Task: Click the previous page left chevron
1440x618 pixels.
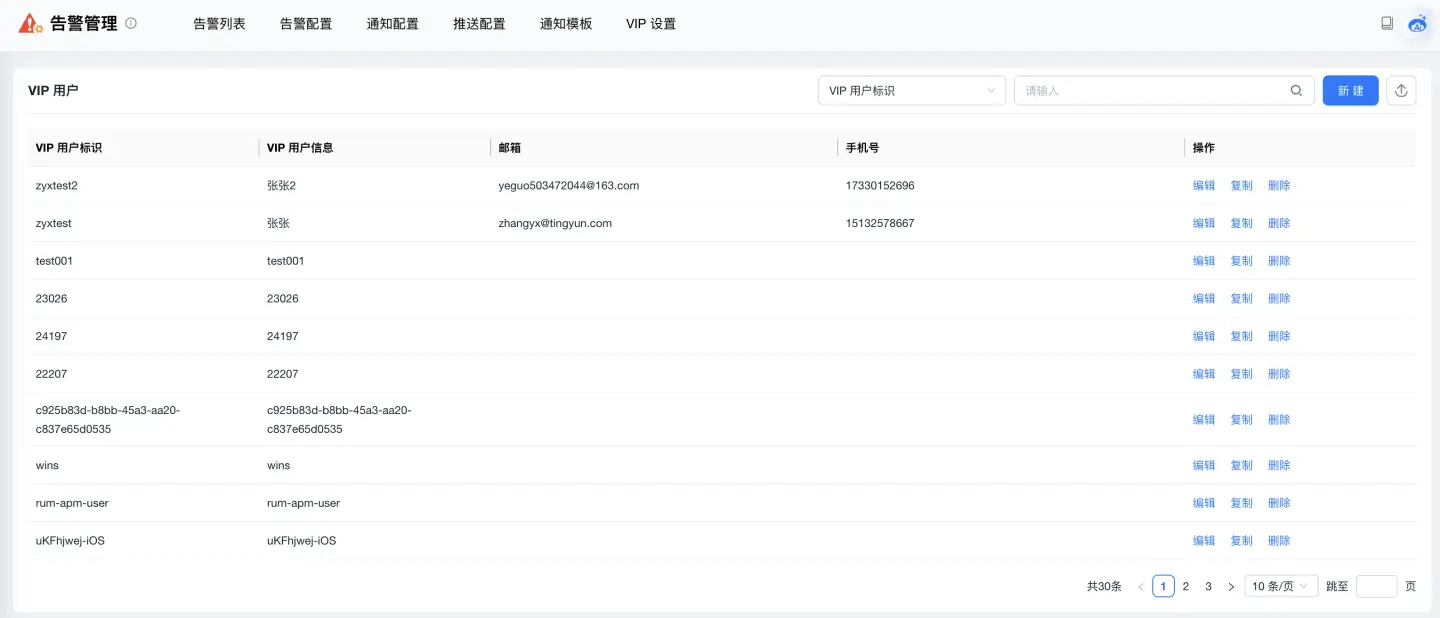Action: pyautogui.click(x=1140, y=586)
